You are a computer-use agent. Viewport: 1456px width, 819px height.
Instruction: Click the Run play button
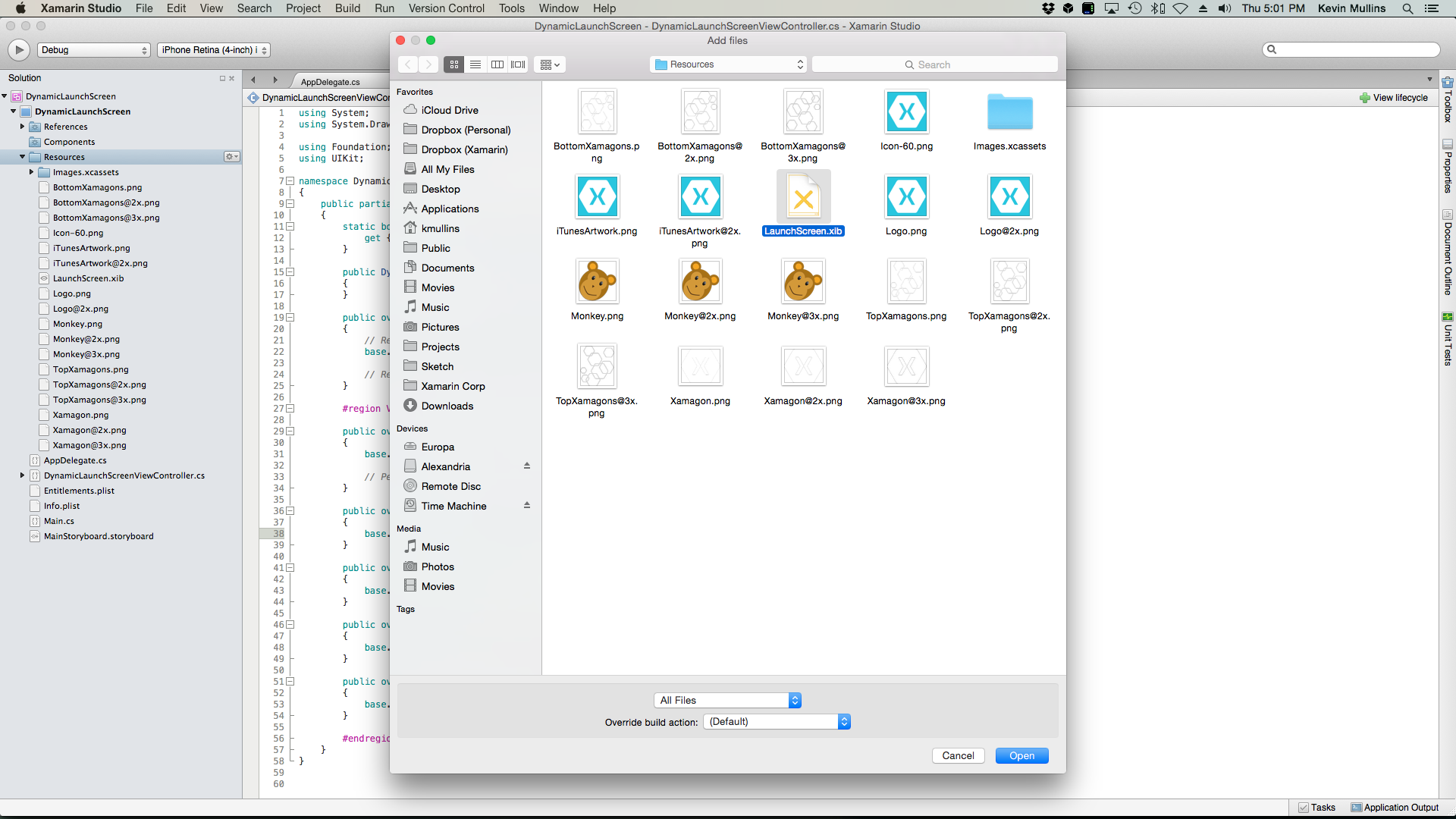[19, 50]
